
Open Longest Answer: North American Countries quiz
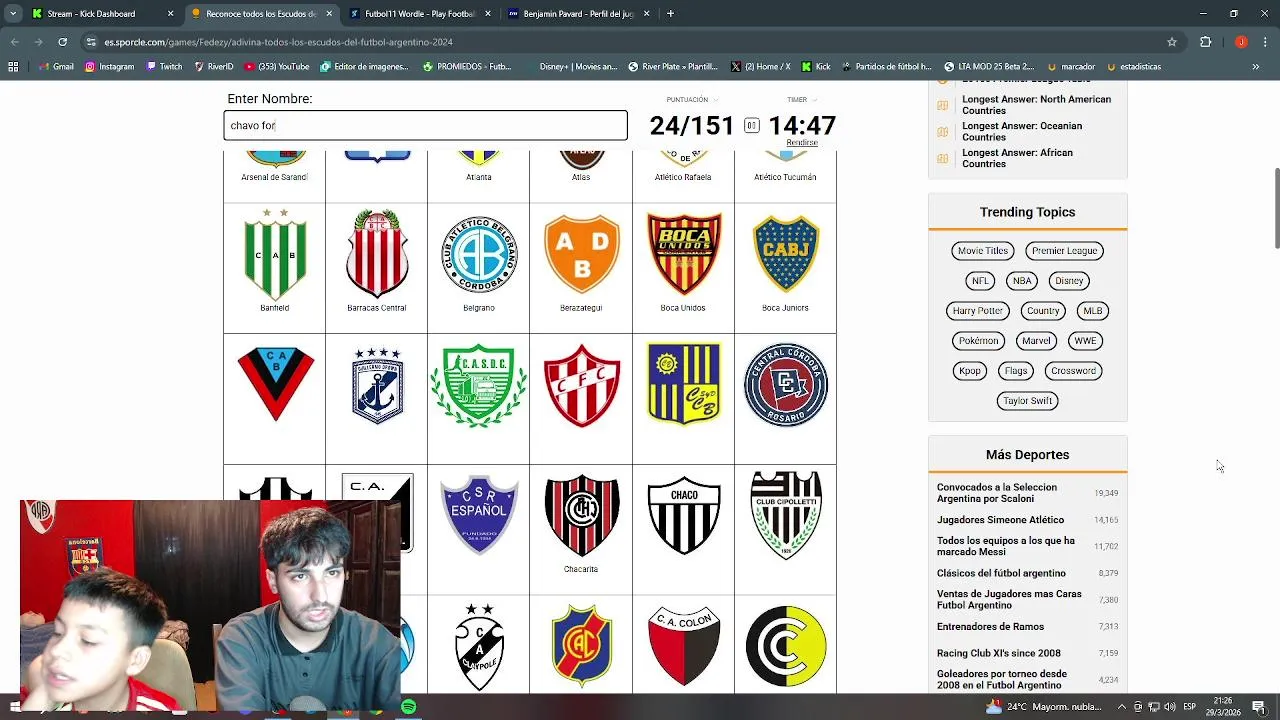(x=1036, y=105)
